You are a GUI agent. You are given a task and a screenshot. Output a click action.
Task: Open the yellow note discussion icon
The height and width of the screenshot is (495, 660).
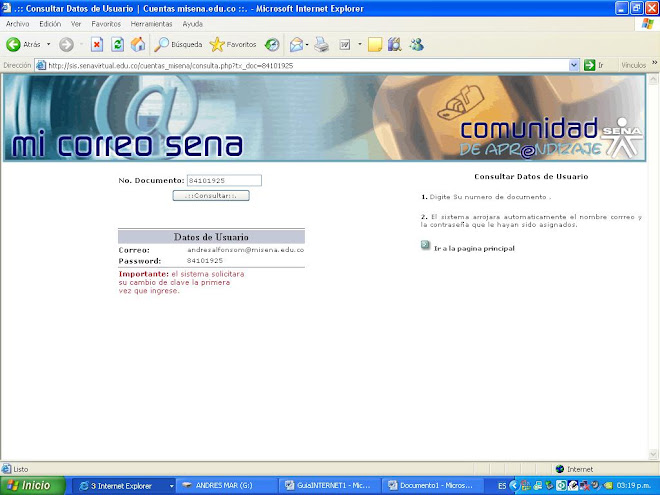(x=375, y=44)
